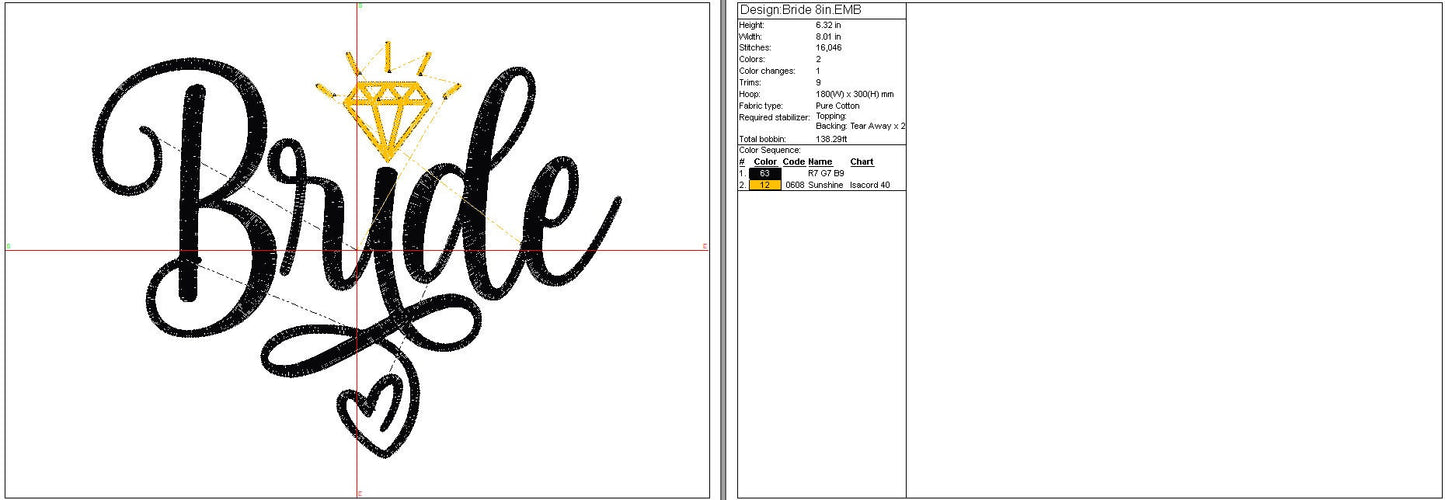Click the R7 G7 B9 color name
The height and width of the screenshot is (500, 1445).
point(826,173)
